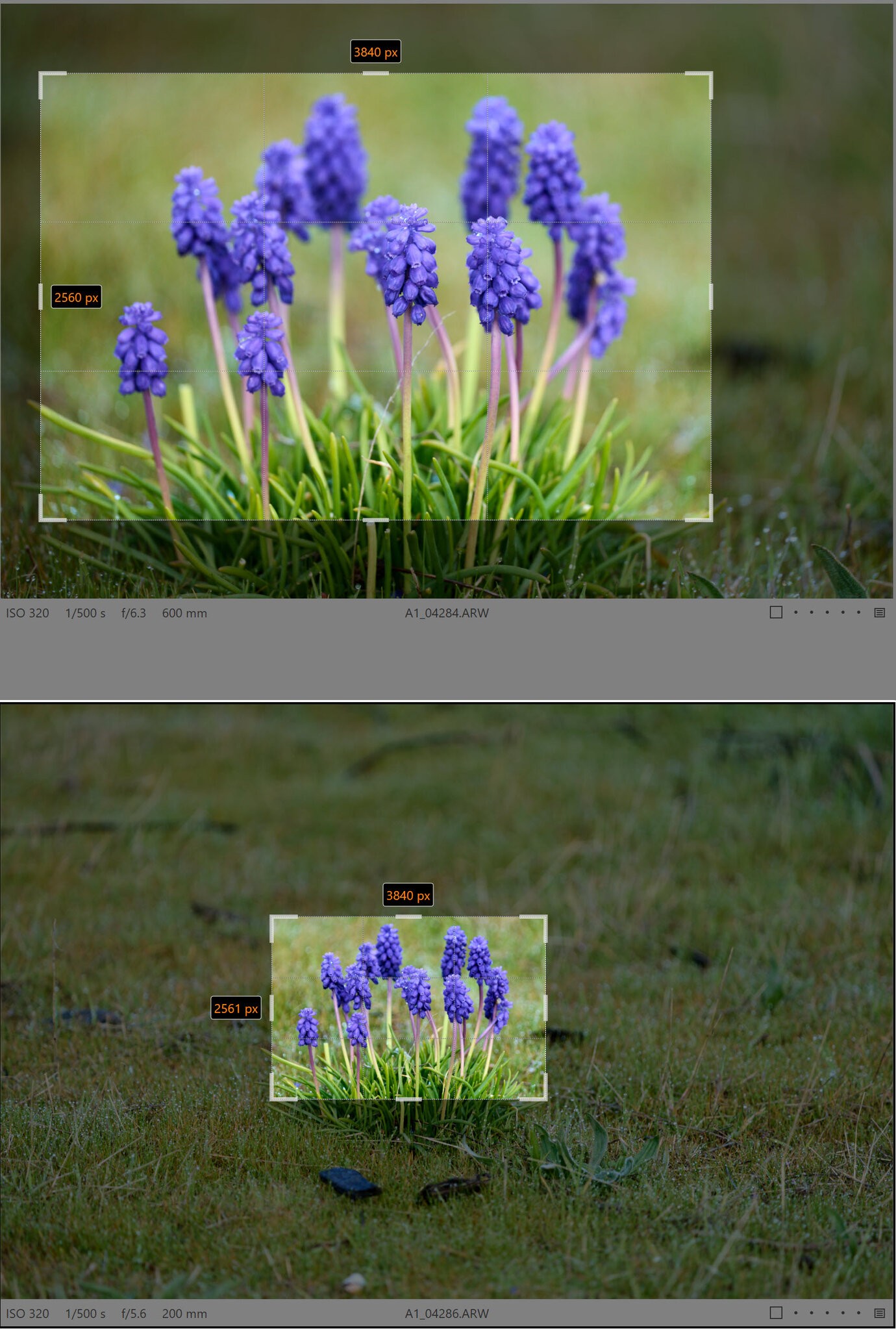Set four-star rating on A1_04286.ARW

[843, 1312]
